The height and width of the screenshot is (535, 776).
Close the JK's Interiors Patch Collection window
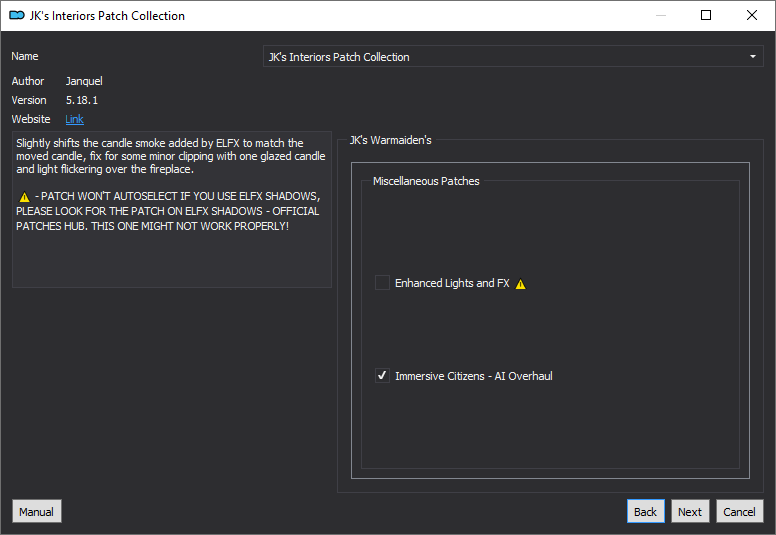[752, 15]
